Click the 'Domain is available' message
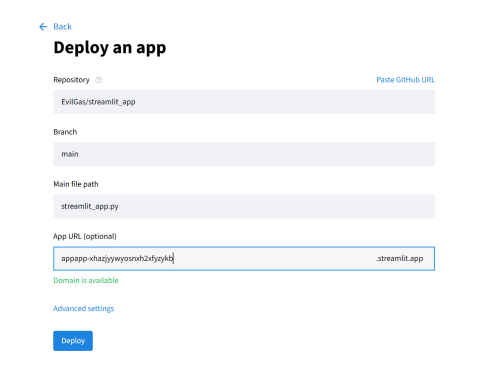The height and width of the screenshot is (378, 500). 86,280
